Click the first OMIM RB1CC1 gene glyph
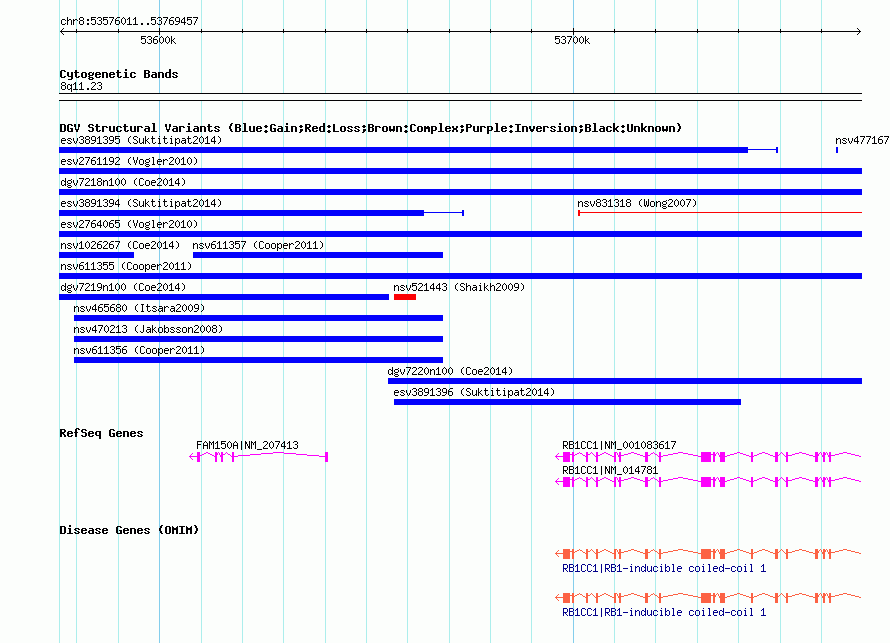This screenshot has width=890, height=643. pos(708,553)
